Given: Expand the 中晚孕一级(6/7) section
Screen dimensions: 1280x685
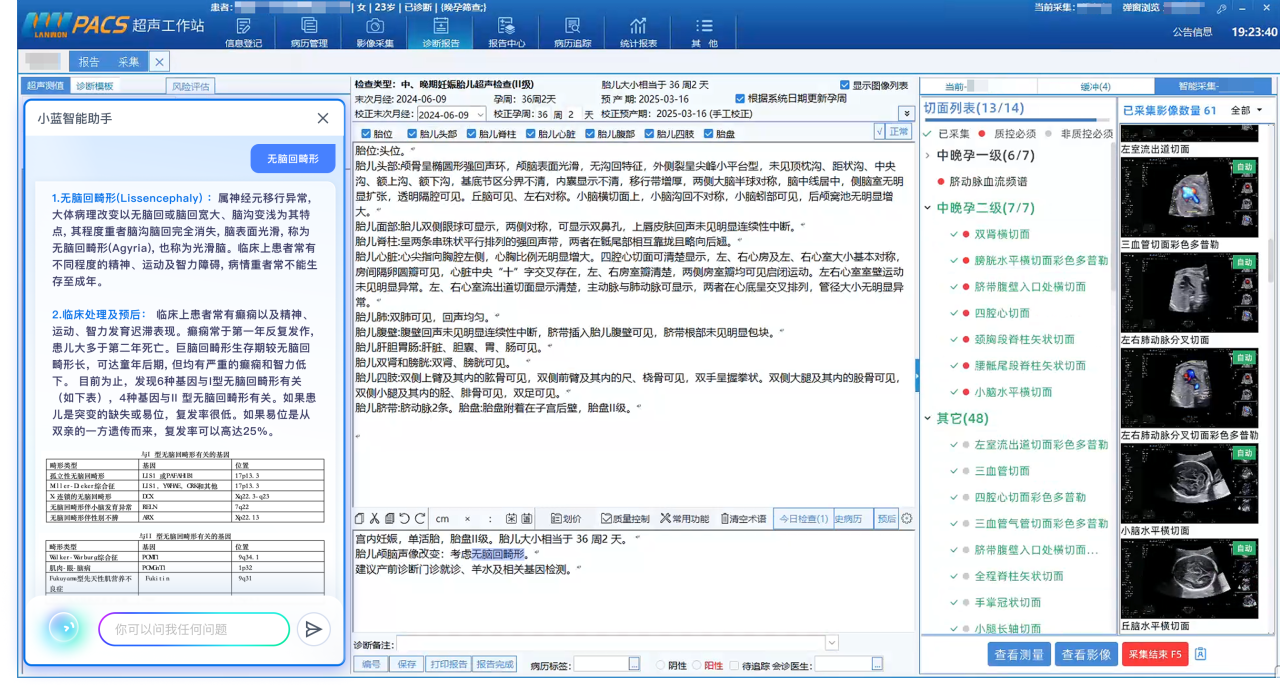Looking at the screenshot, I should click(x=929, y=155).
